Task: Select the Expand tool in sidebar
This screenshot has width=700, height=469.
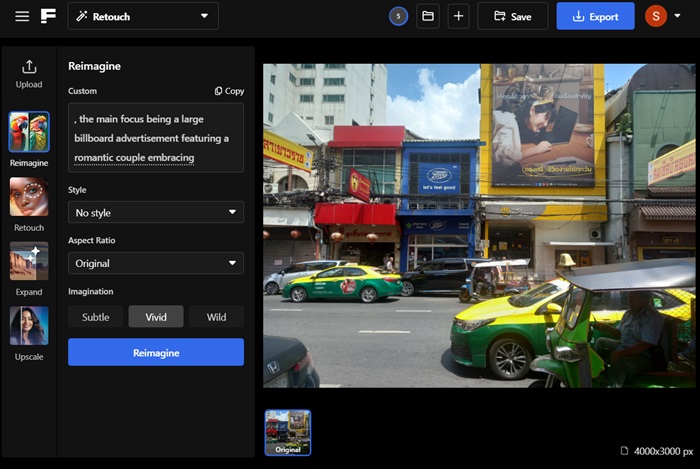Action: pyautogui.click(x=29, y=269)
